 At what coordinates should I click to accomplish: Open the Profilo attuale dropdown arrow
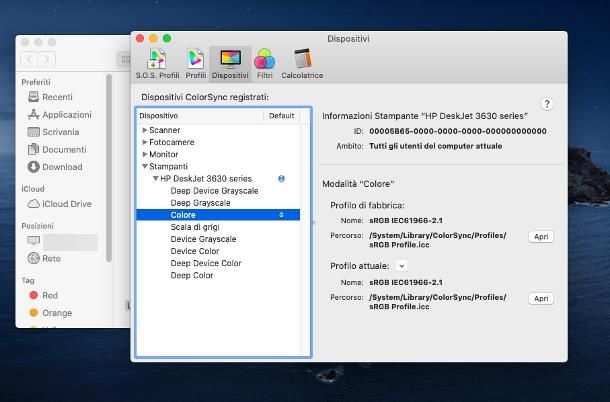pos(401,266)
